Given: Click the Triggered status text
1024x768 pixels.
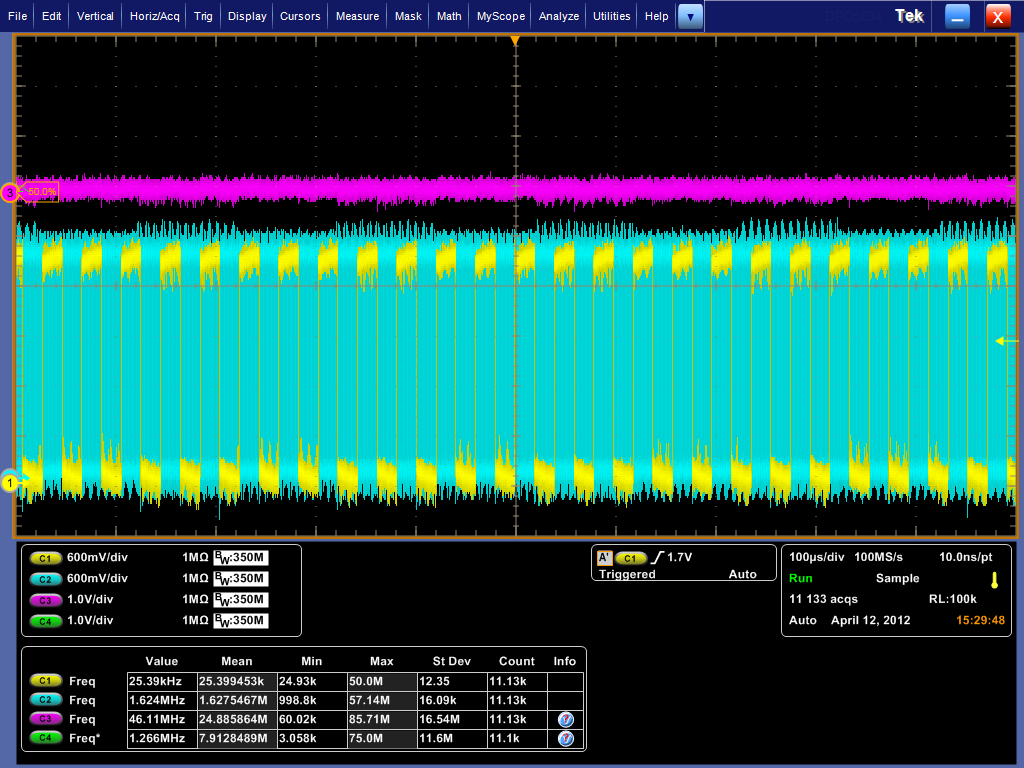Looking at the screenshot, I should pos(627,575).
